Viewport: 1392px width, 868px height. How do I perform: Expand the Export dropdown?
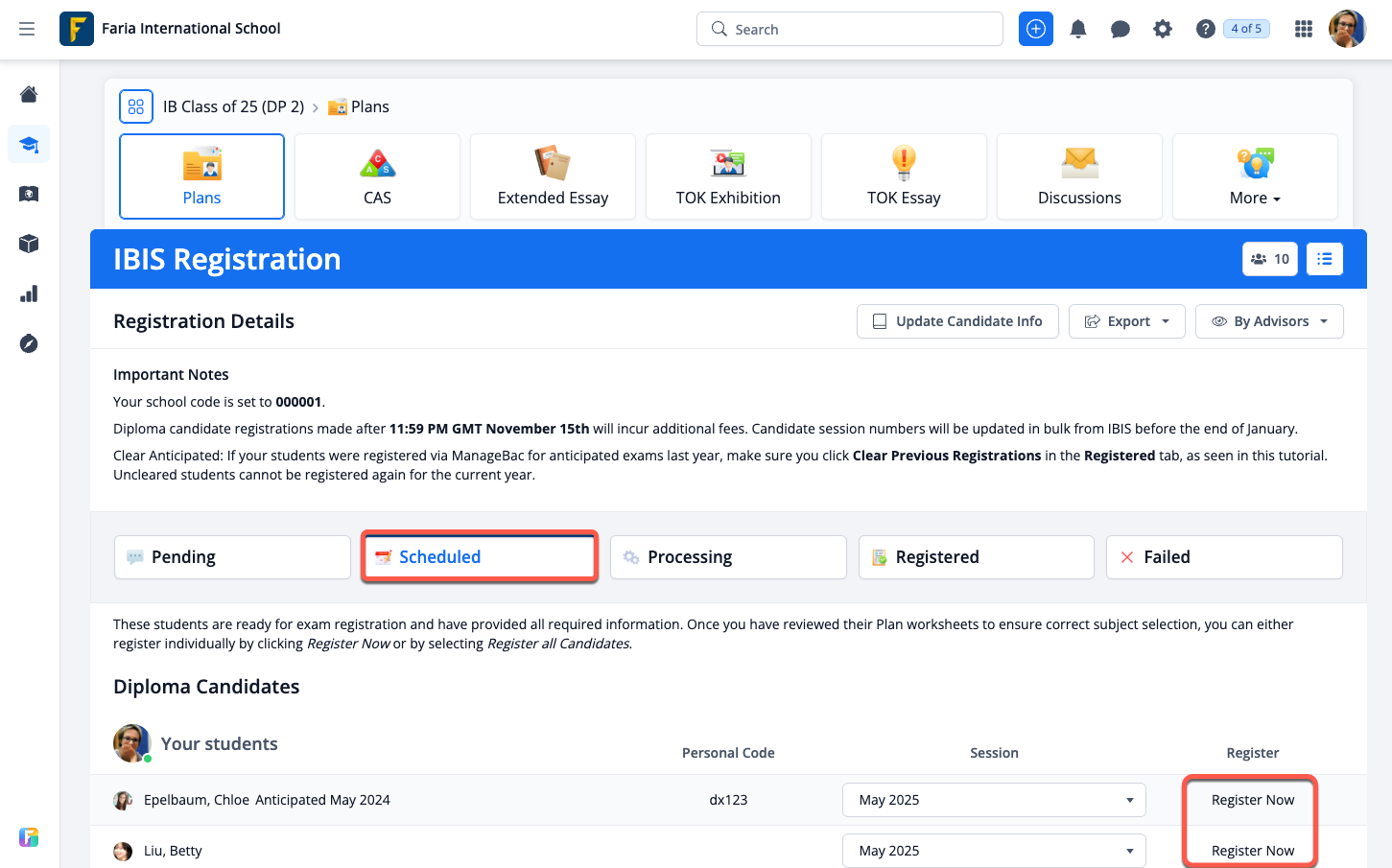(1127, 321)
